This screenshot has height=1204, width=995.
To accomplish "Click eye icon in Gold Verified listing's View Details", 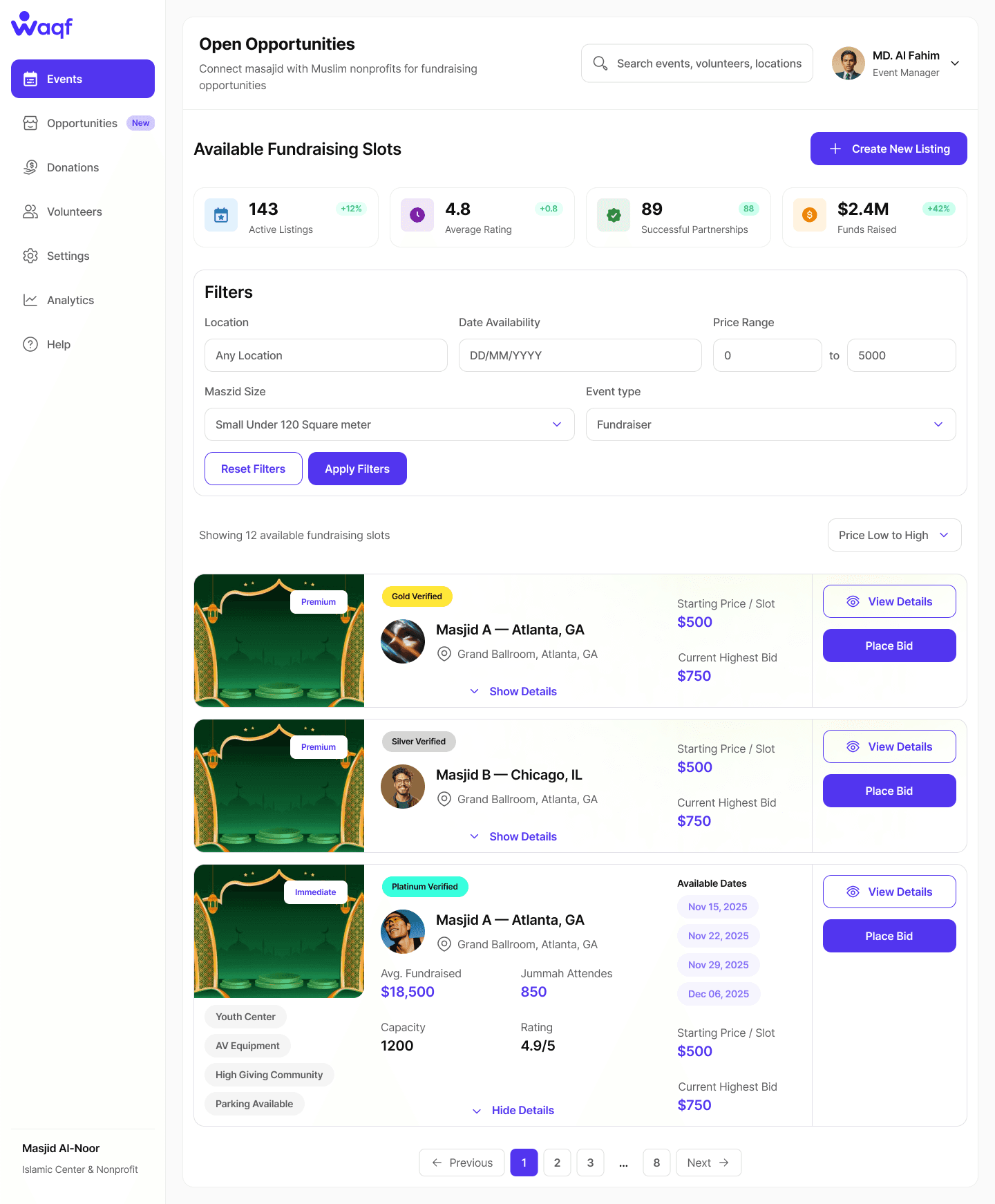I will tap(853, 601).
